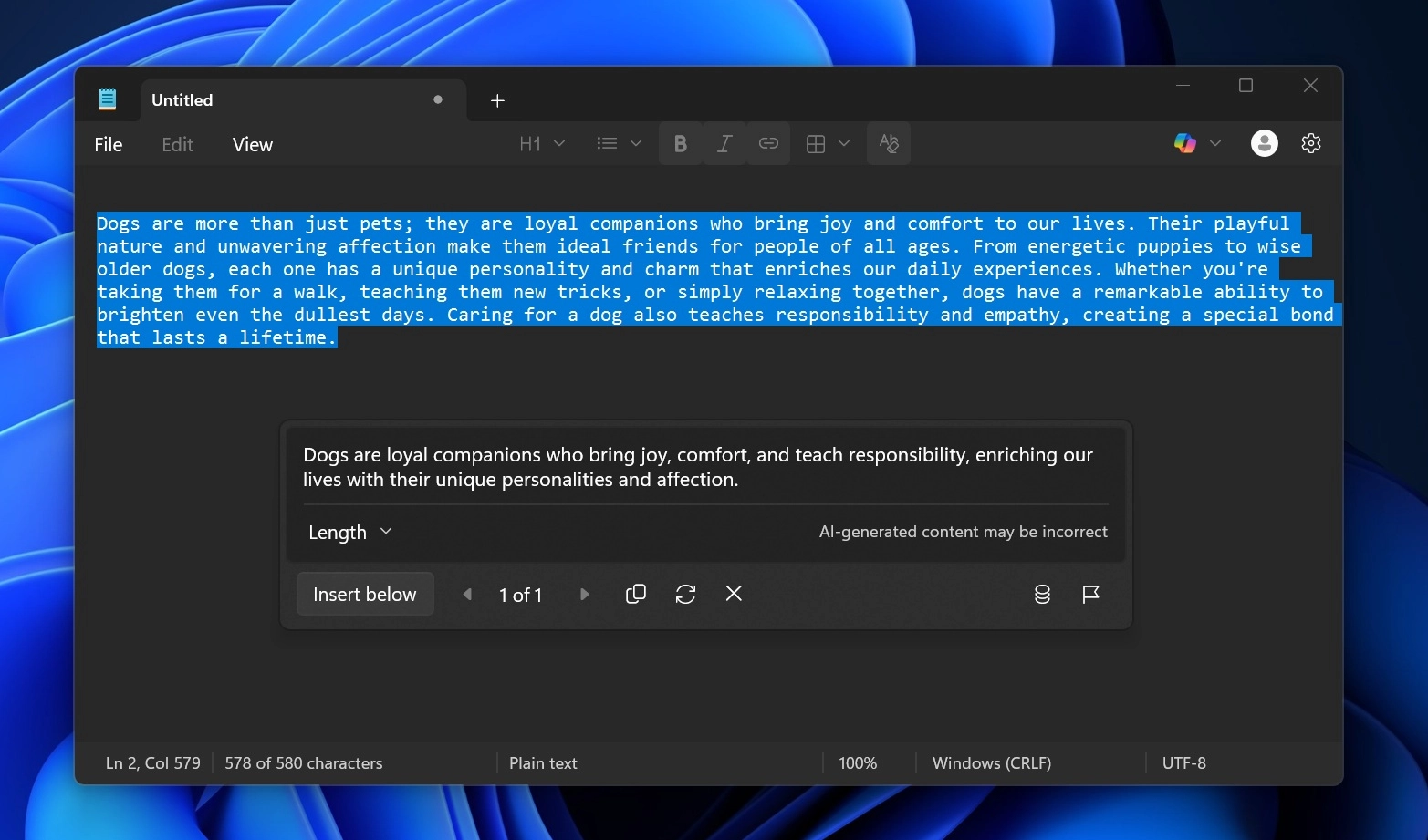This screenshot has height=840, width=1428.
Task: Open the account profile icon
Action: tap(1264, 143)
